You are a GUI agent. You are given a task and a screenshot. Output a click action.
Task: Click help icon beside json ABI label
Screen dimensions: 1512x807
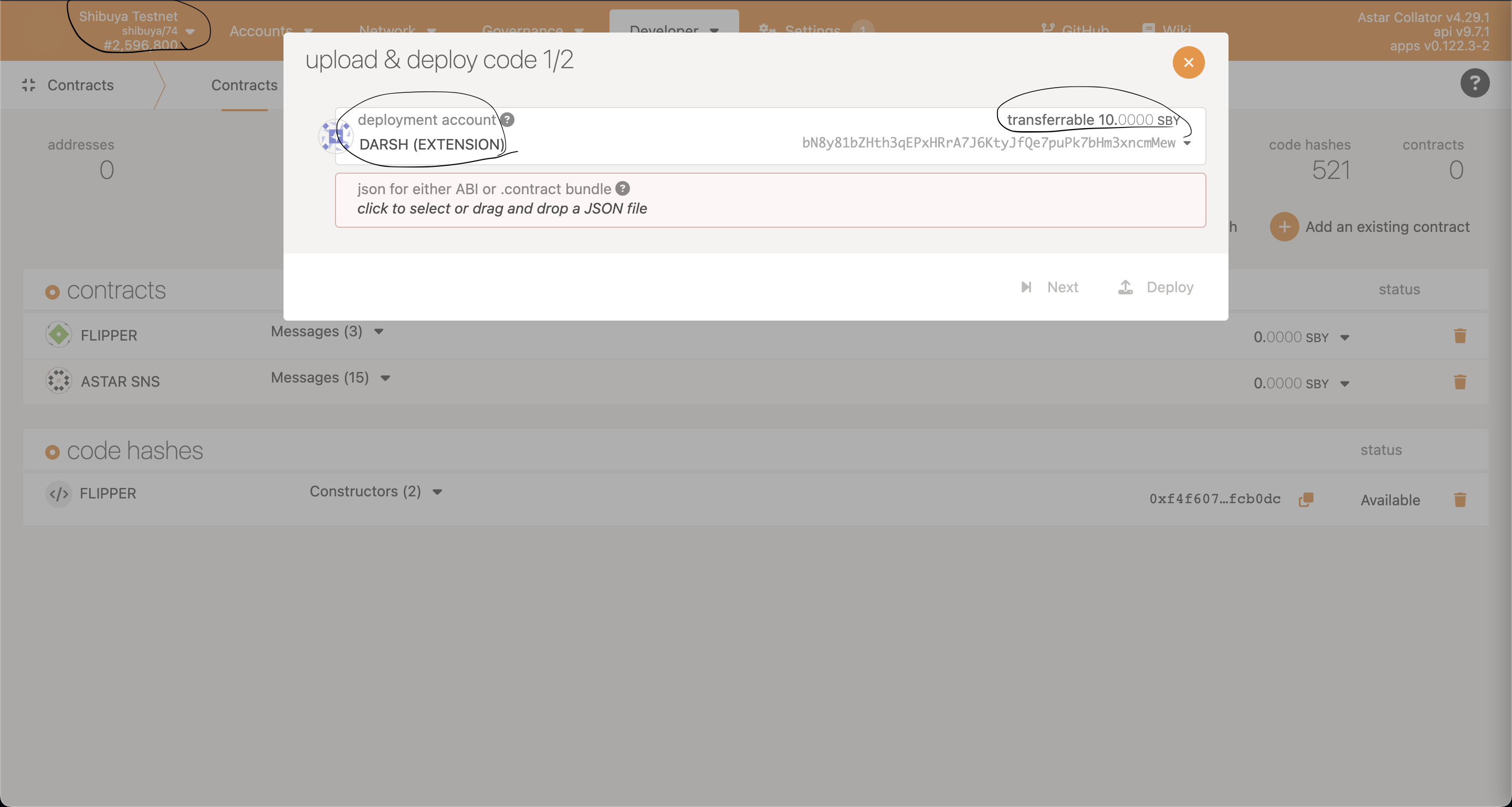[623, 189]
